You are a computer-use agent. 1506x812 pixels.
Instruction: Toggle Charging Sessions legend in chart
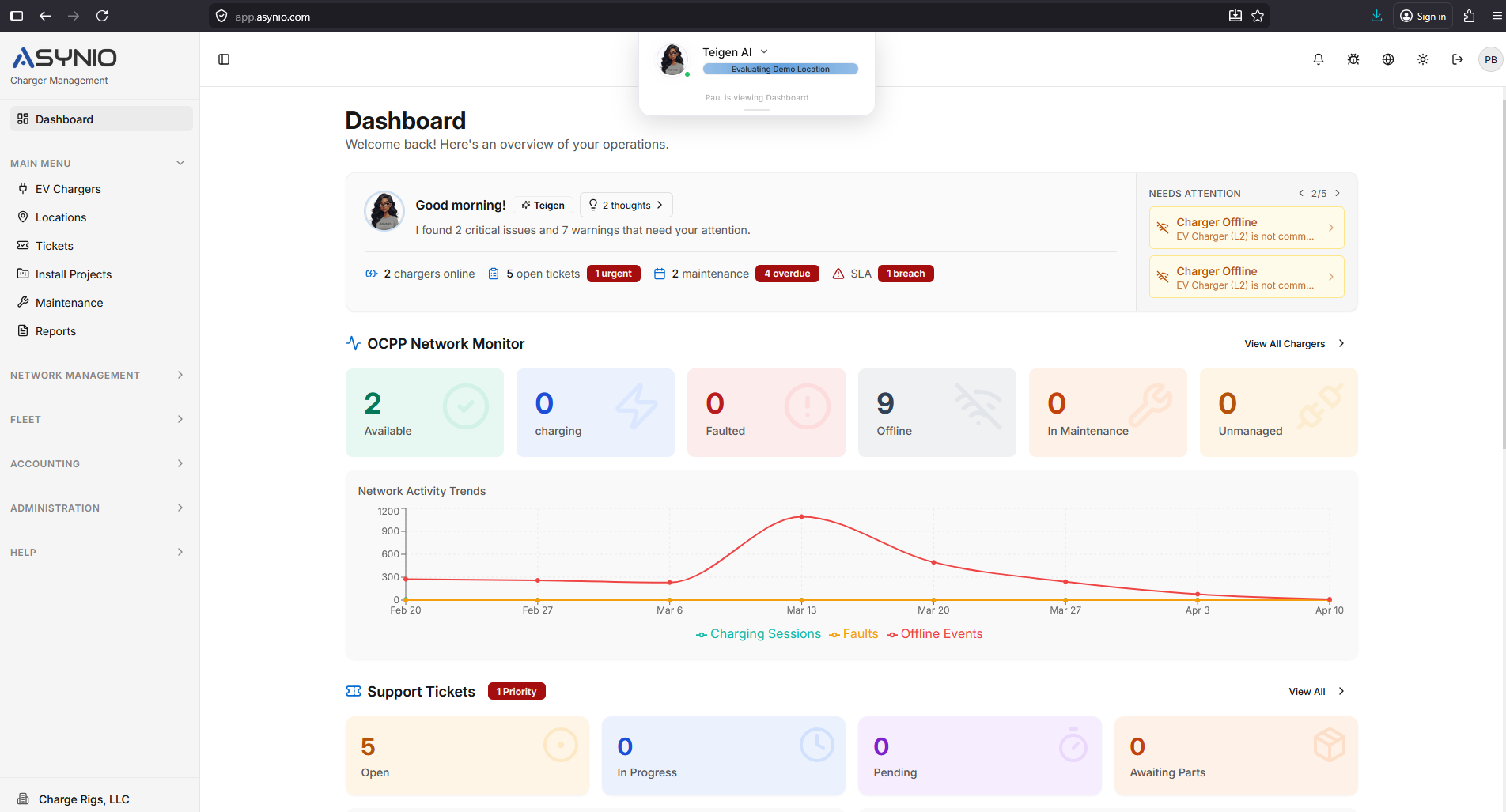pyautogui.click(x=759, y=634)
